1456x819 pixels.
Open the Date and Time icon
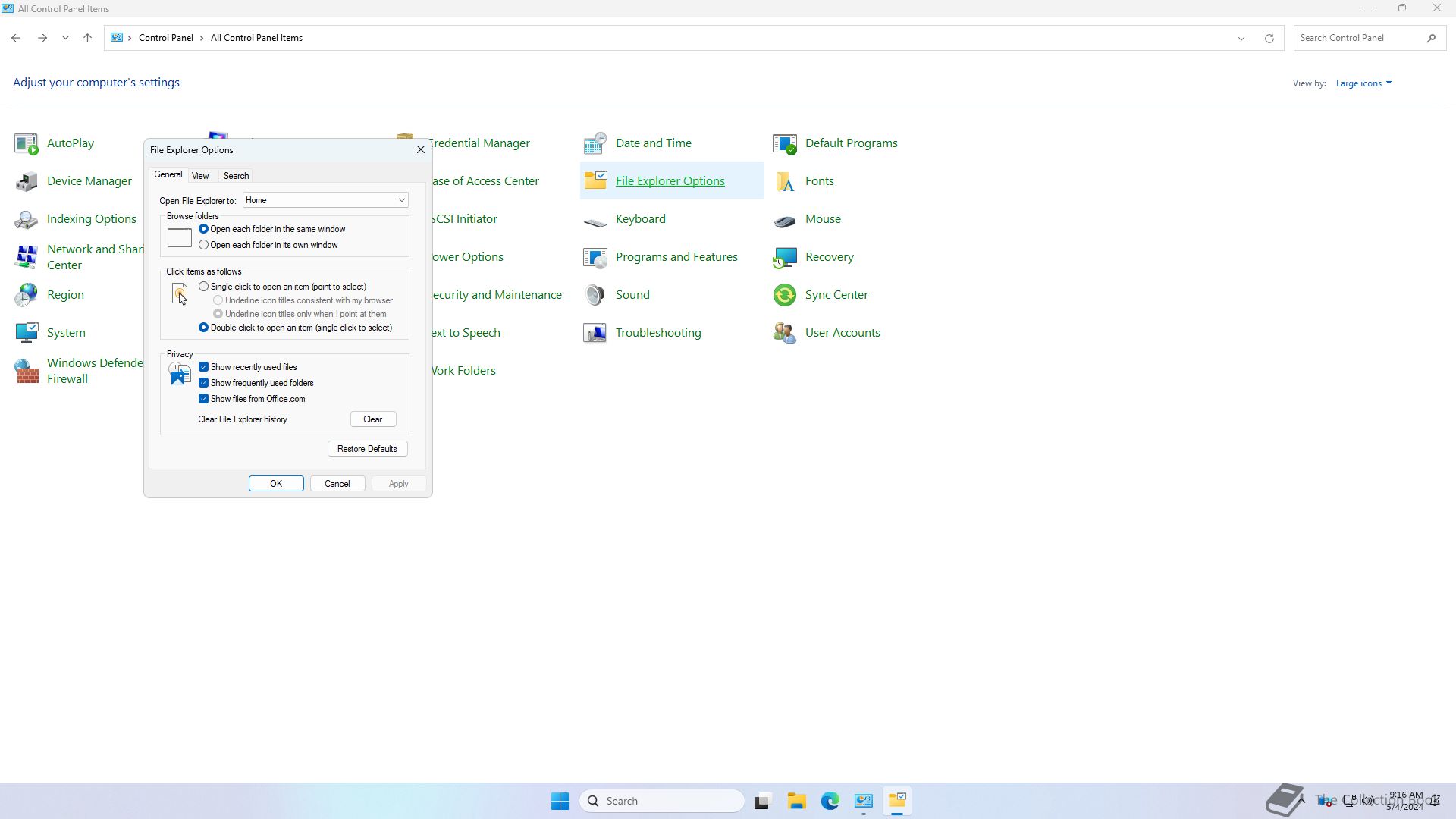595,143
